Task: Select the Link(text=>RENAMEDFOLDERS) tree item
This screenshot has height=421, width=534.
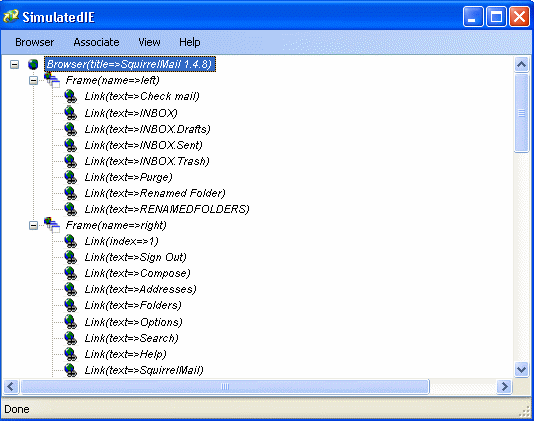Action: pos(167,209)
